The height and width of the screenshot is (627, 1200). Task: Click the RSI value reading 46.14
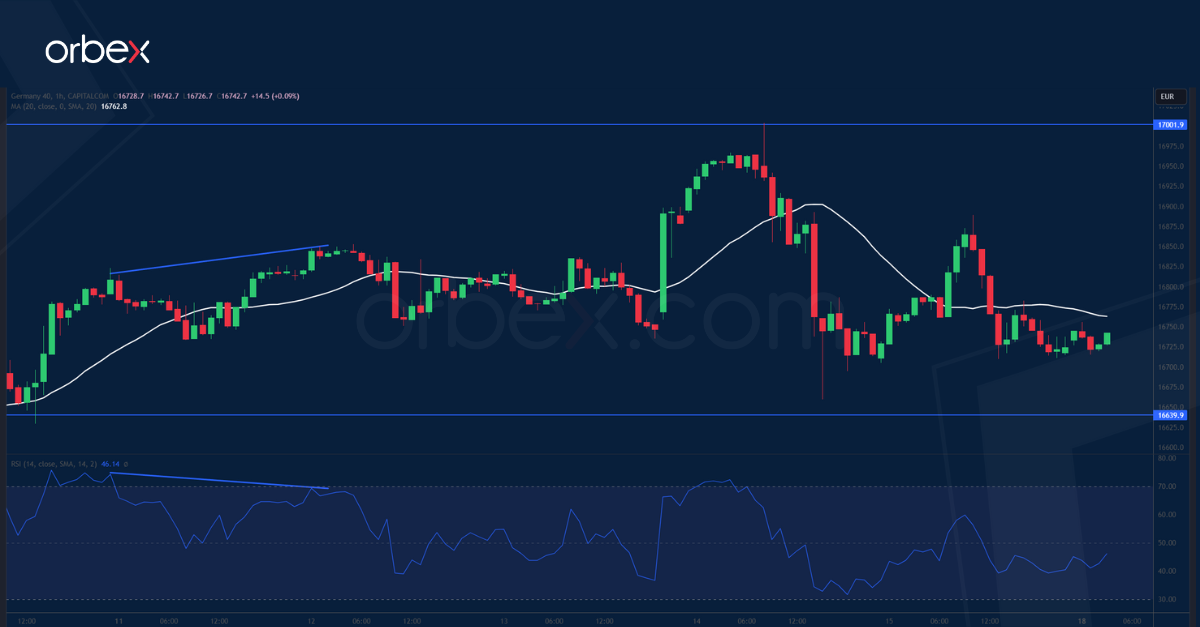pos(110,464)
